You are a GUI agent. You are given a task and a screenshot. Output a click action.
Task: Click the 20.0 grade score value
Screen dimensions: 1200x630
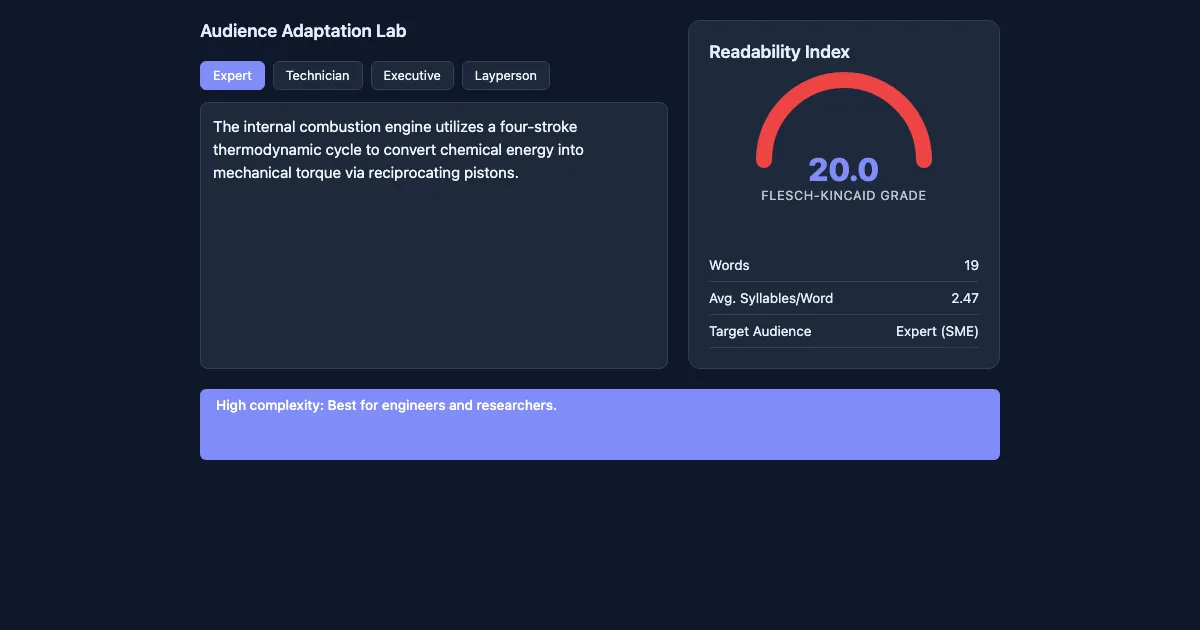[844, 170]
